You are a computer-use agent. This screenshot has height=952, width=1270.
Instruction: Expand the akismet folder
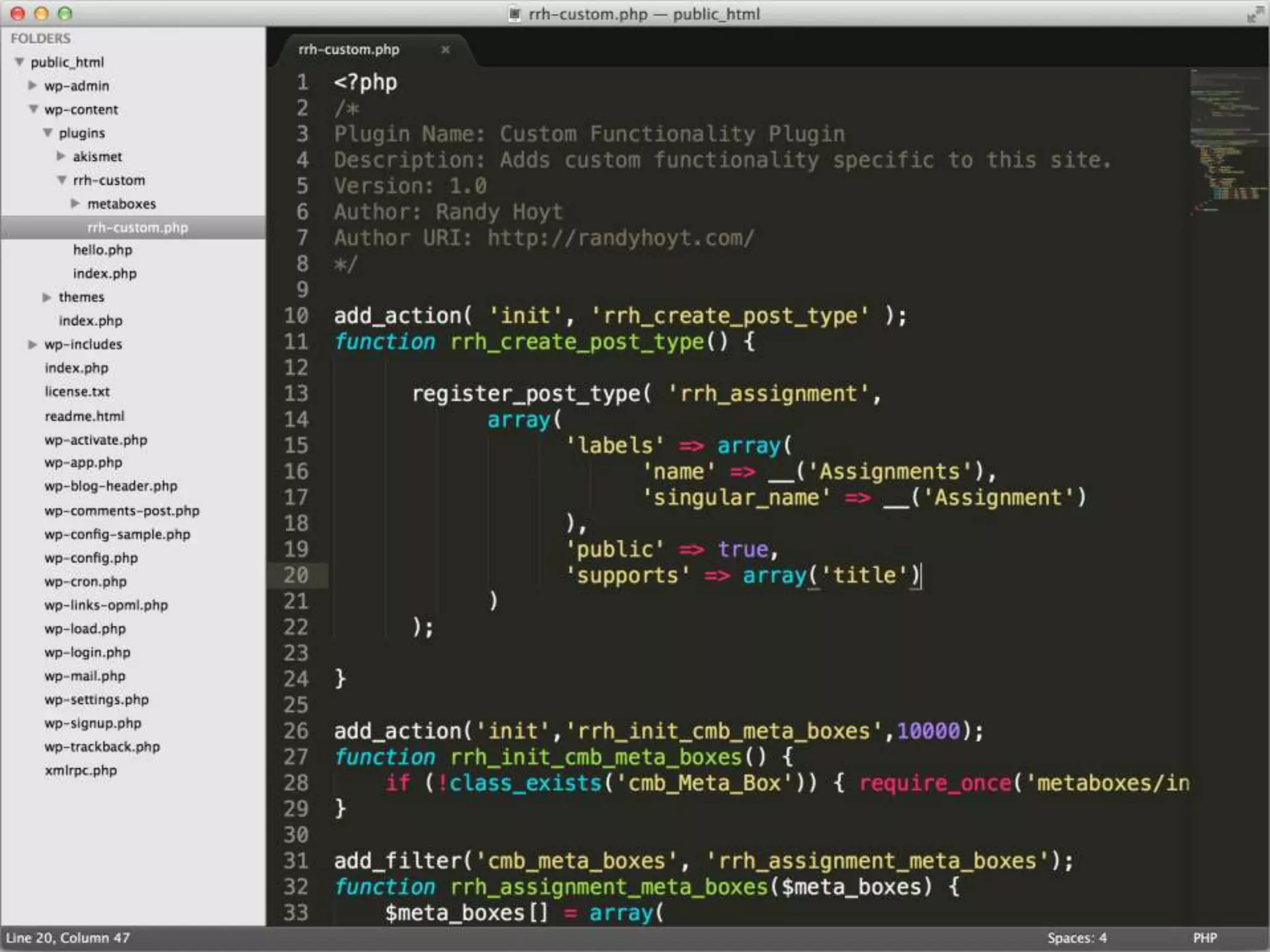click(x=61, y=156)
